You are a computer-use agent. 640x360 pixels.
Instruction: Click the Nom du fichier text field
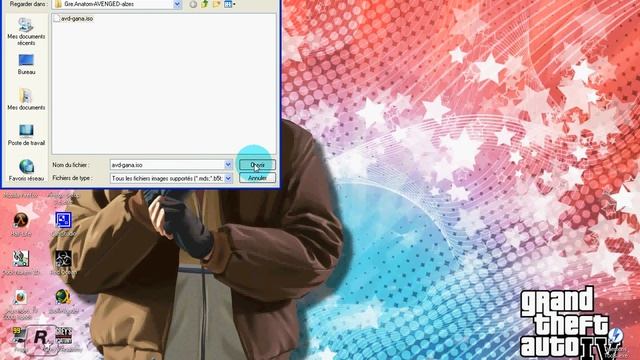click(167, 165)
